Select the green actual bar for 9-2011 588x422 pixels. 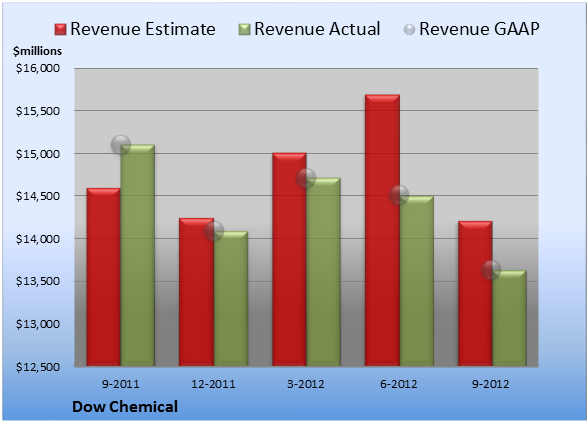pyautogui.click(x=138, y=255)
